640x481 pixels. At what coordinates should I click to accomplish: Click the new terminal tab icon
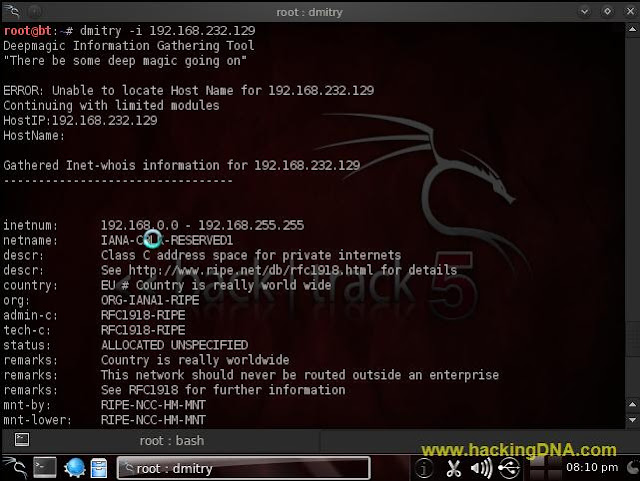22,439
